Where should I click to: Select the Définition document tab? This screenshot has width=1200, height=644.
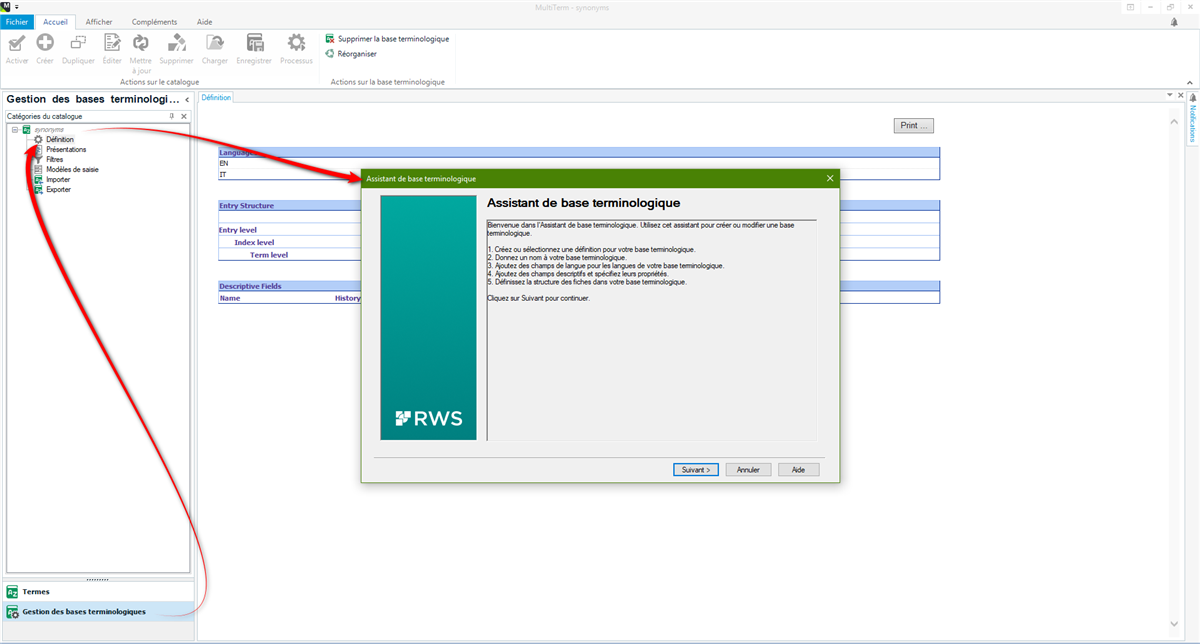click(216, 97)
